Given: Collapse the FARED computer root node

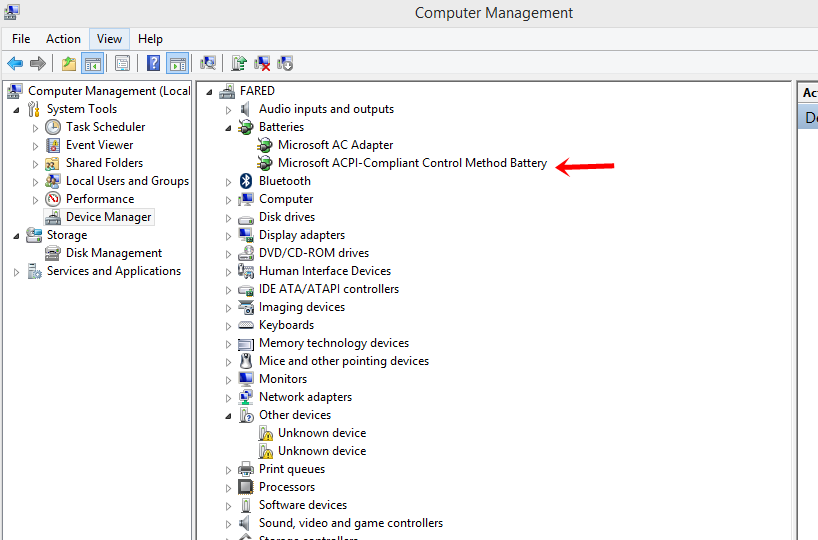Looking at the screenshot, I should tap(210, 92).
